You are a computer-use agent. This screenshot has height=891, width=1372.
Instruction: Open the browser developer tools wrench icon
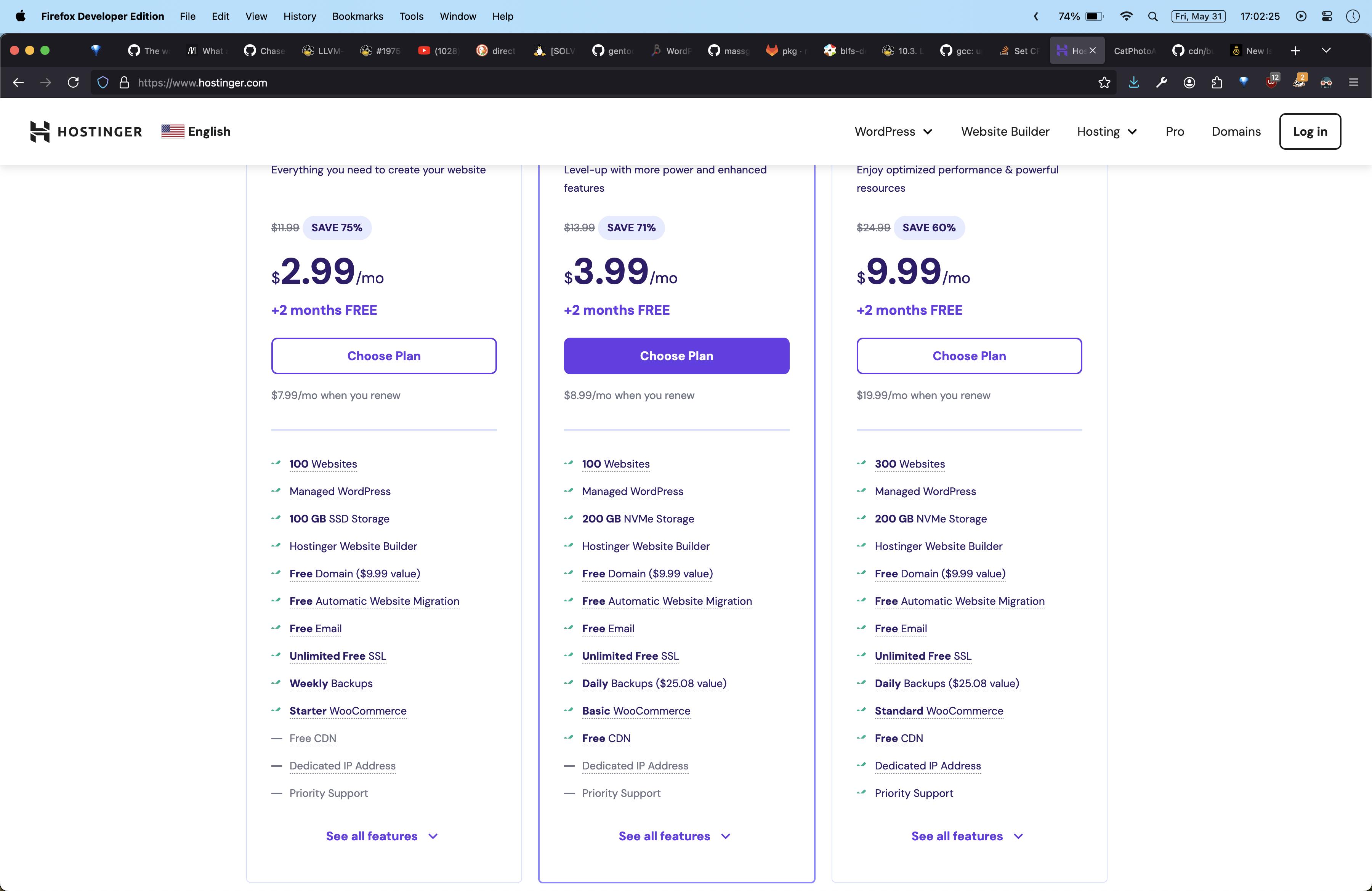[x=1161, y=82]
